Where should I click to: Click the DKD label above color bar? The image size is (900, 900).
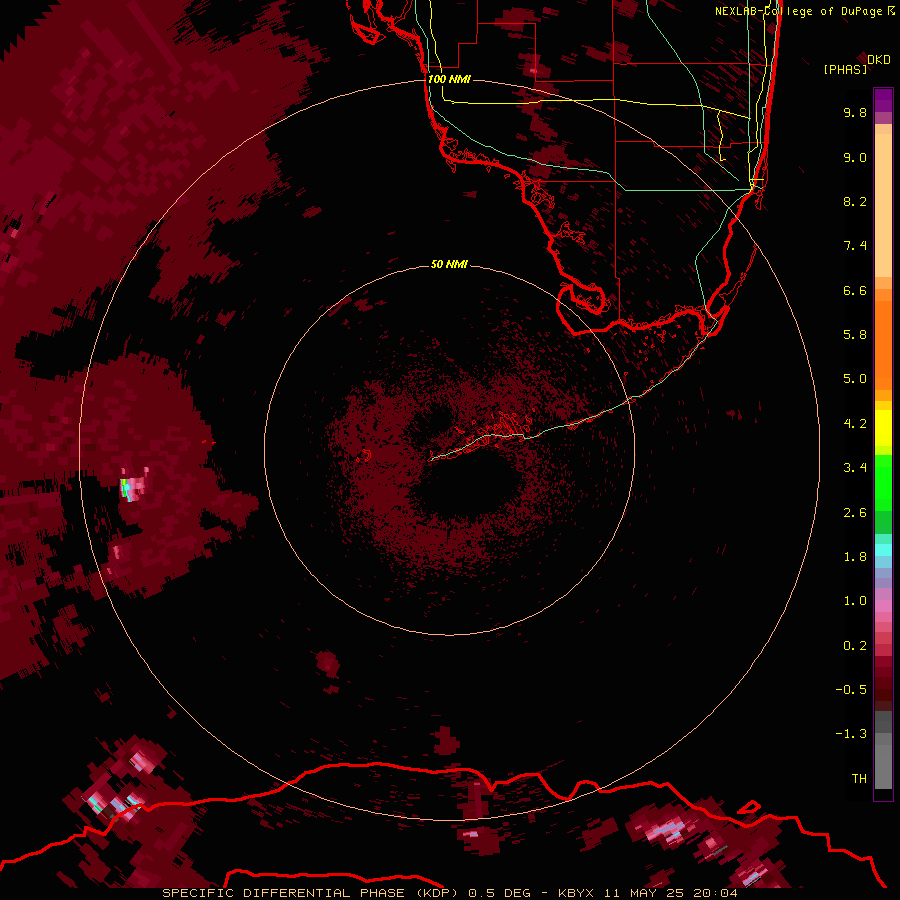(878, 60)
